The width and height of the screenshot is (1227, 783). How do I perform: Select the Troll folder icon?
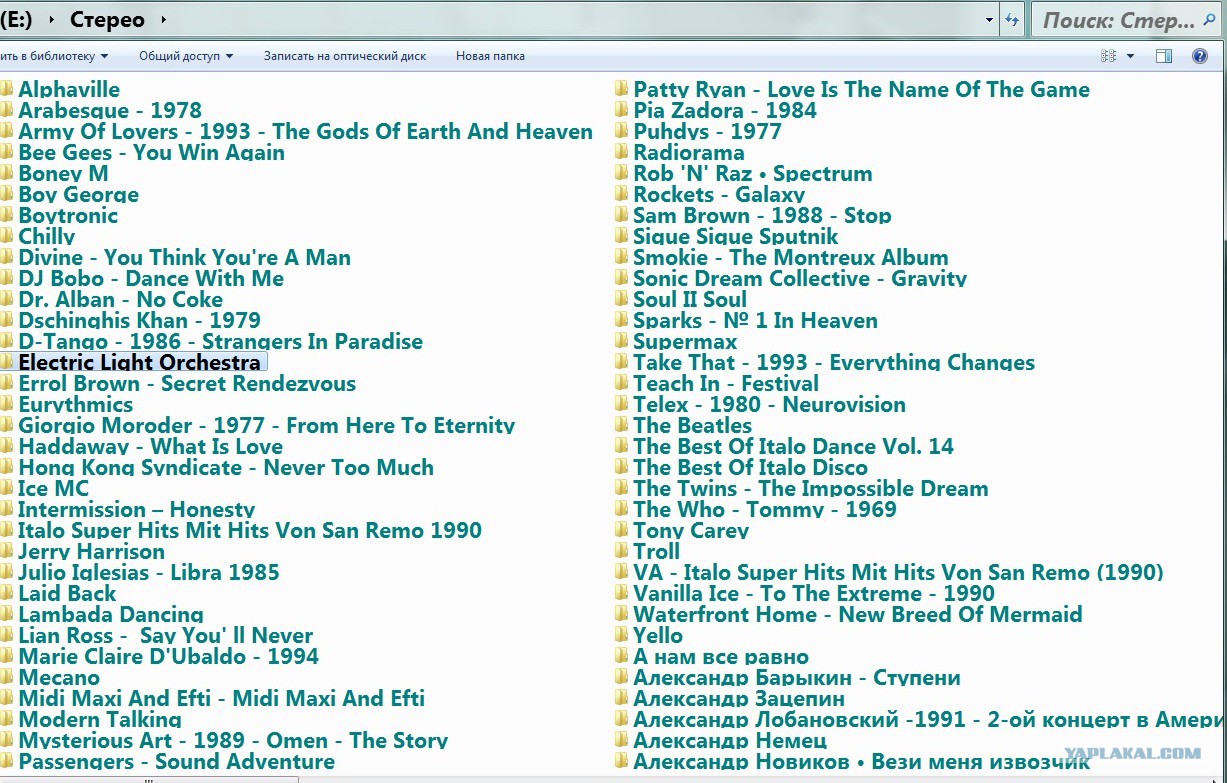(621, 550)
